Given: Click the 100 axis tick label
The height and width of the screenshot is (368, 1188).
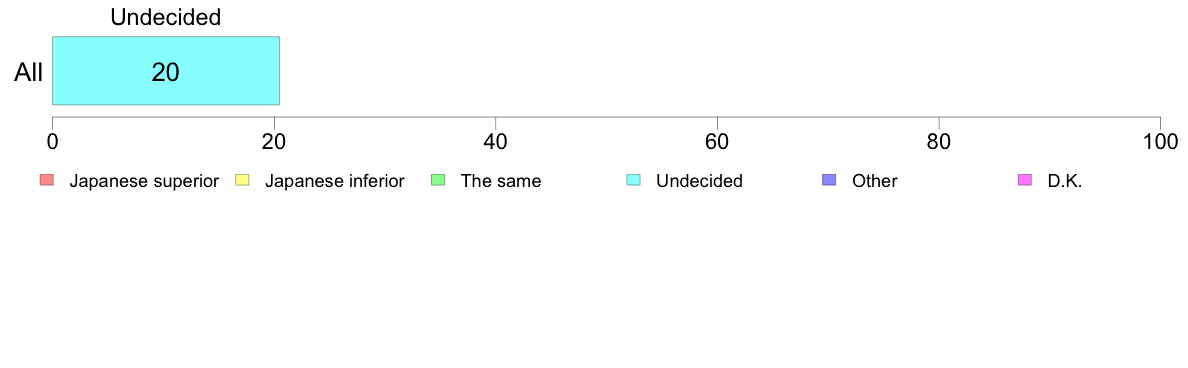Looking at the screenshot, I should tap(1158, 141).
